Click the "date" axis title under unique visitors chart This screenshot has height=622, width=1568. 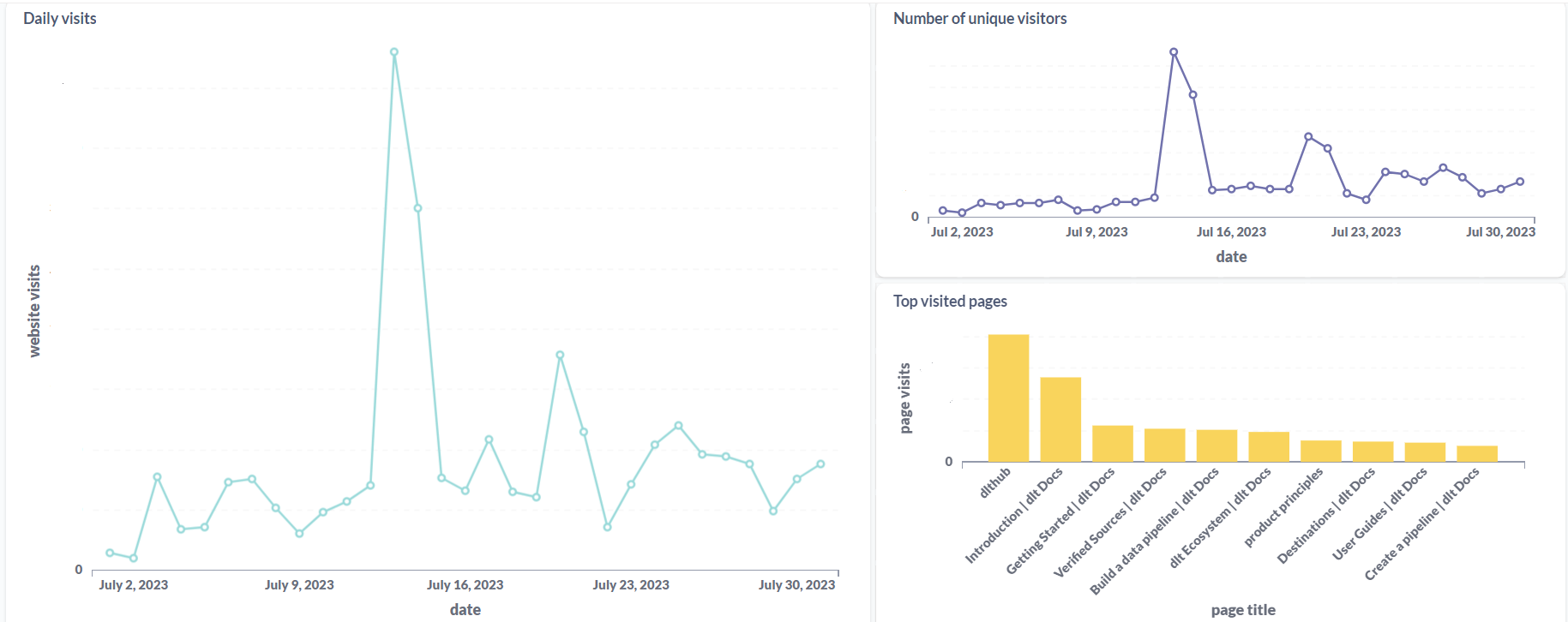pos(1231,257)
